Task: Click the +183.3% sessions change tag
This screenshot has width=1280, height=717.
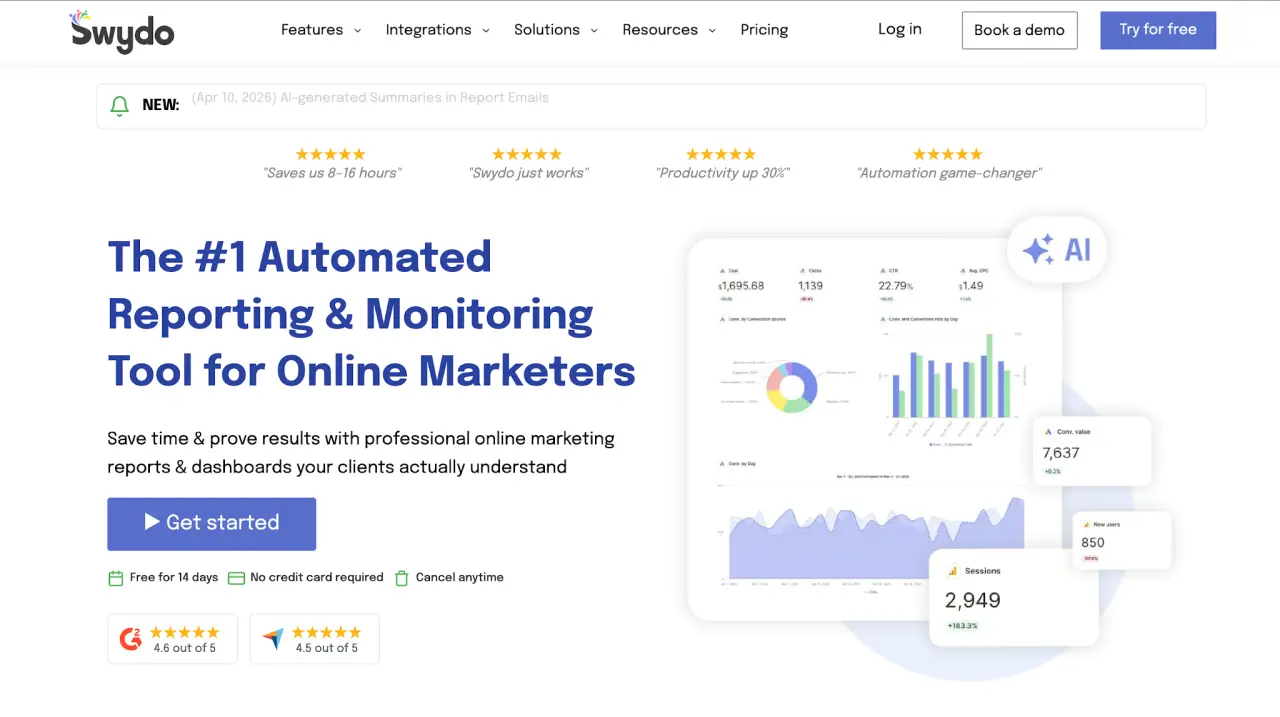Action: (x=963, y=626)
